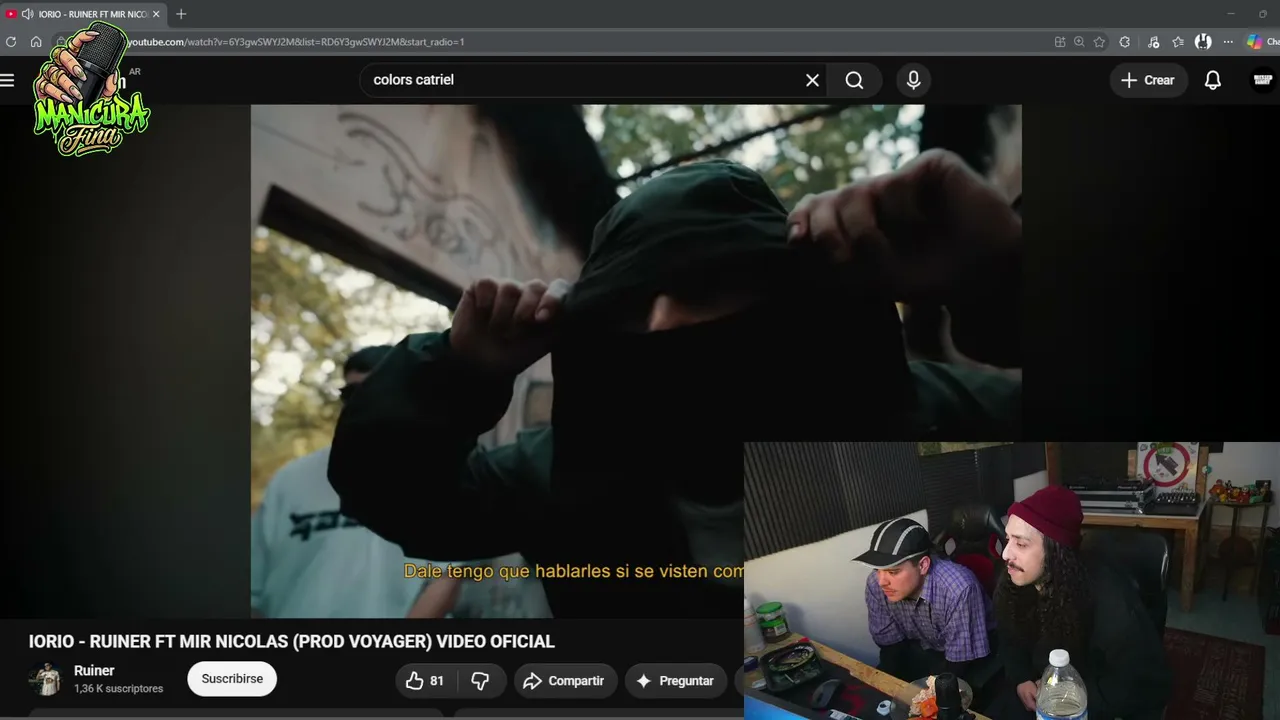Click the zoom magnifier in address bar
The height and width of the screenshot is (720, 1280).
point(1079,42)
